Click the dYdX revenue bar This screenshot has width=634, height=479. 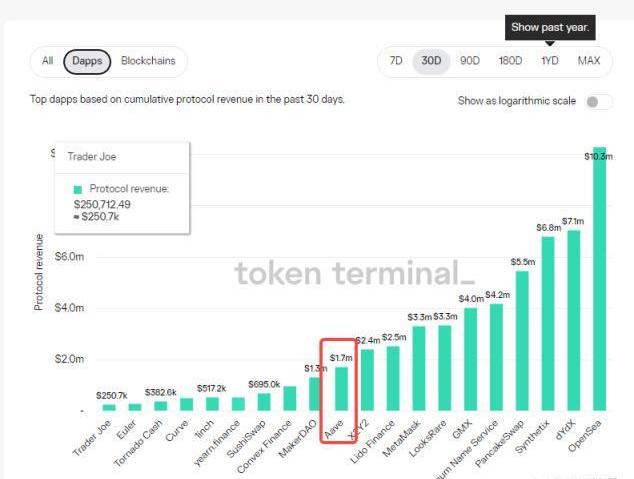click(x=573, y=320)
